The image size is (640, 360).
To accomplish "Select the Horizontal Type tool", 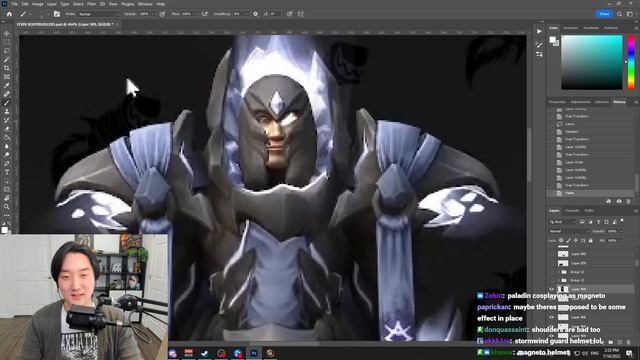I will tap(7, 172).
